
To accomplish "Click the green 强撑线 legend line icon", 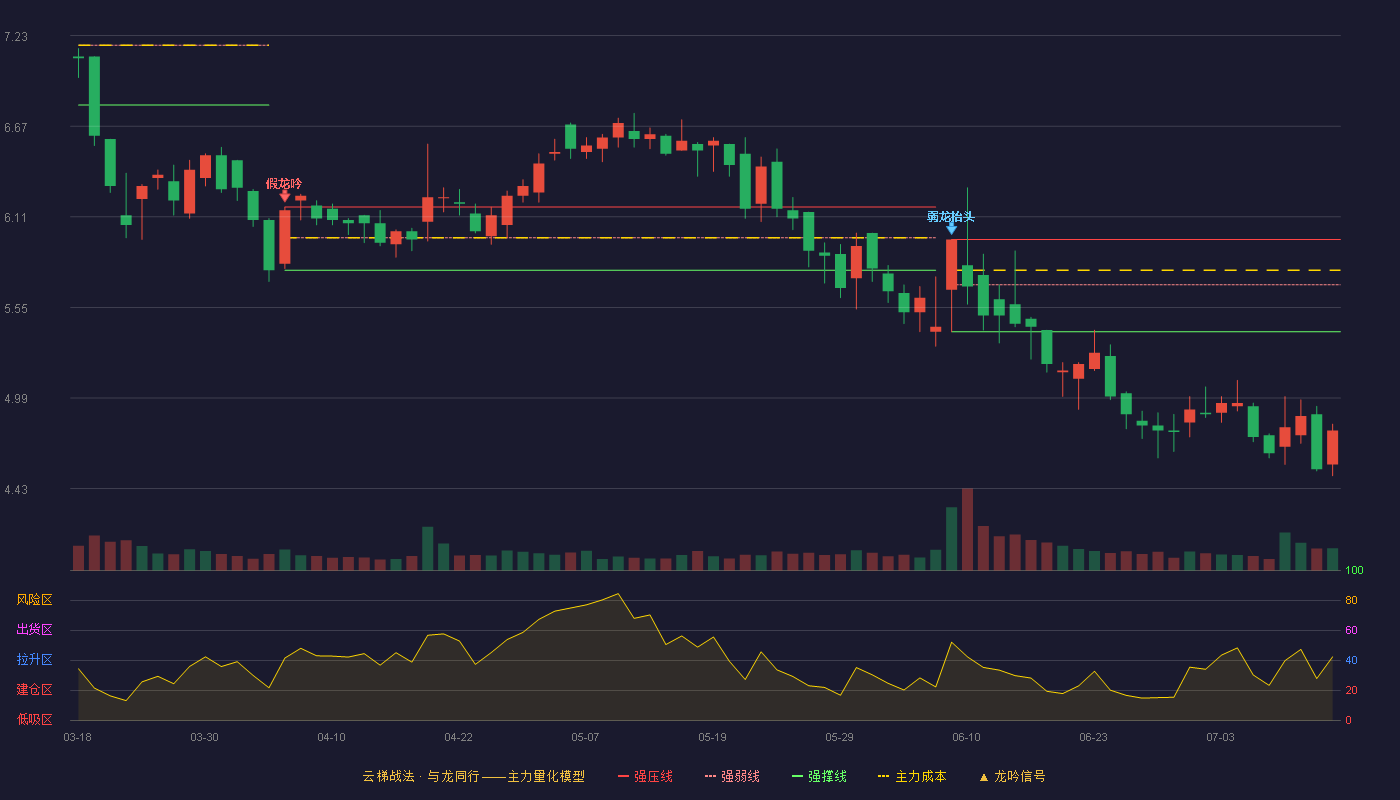I will pyautogui.click(x=798, y=777).
